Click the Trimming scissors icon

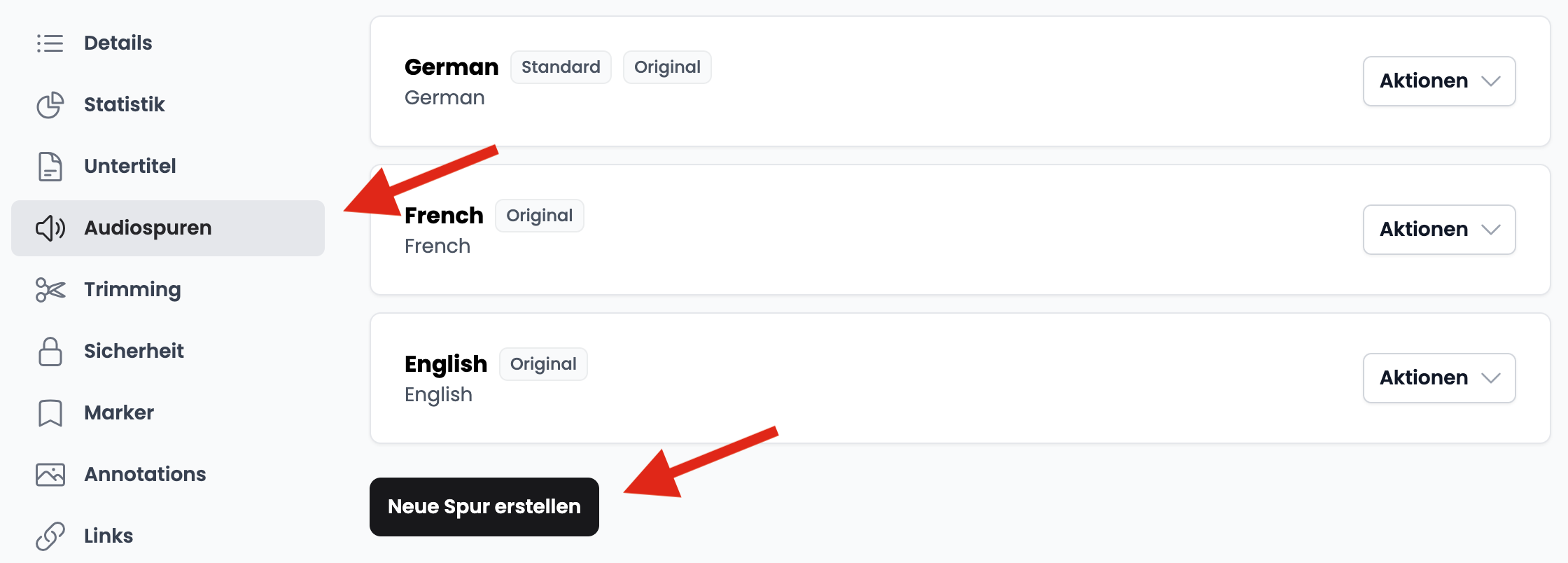pyautogui.click(x=50, y=290)
